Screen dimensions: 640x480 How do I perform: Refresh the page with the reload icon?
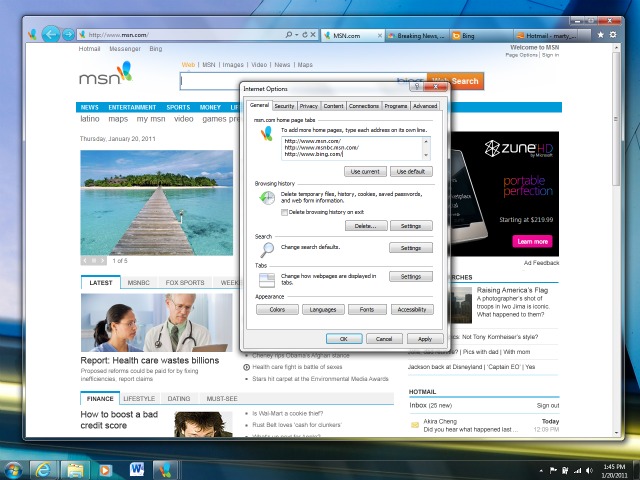pyautogui.click(x=304, y=35)
